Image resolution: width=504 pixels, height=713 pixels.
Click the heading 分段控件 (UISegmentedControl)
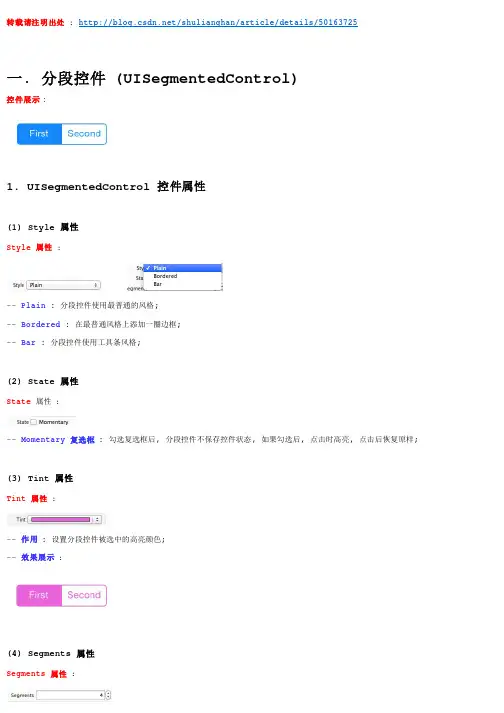pos(152,79)
